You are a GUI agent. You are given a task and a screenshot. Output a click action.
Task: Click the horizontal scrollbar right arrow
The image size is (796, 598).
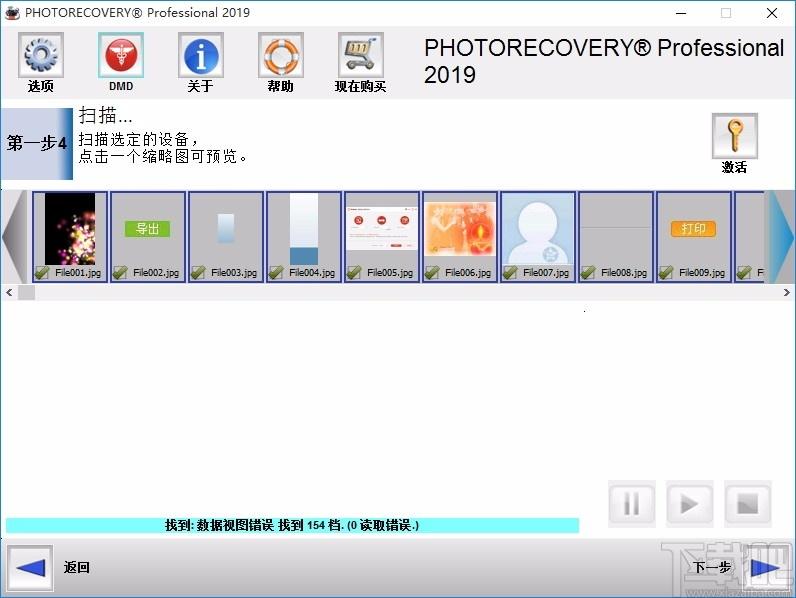(787, 293)
